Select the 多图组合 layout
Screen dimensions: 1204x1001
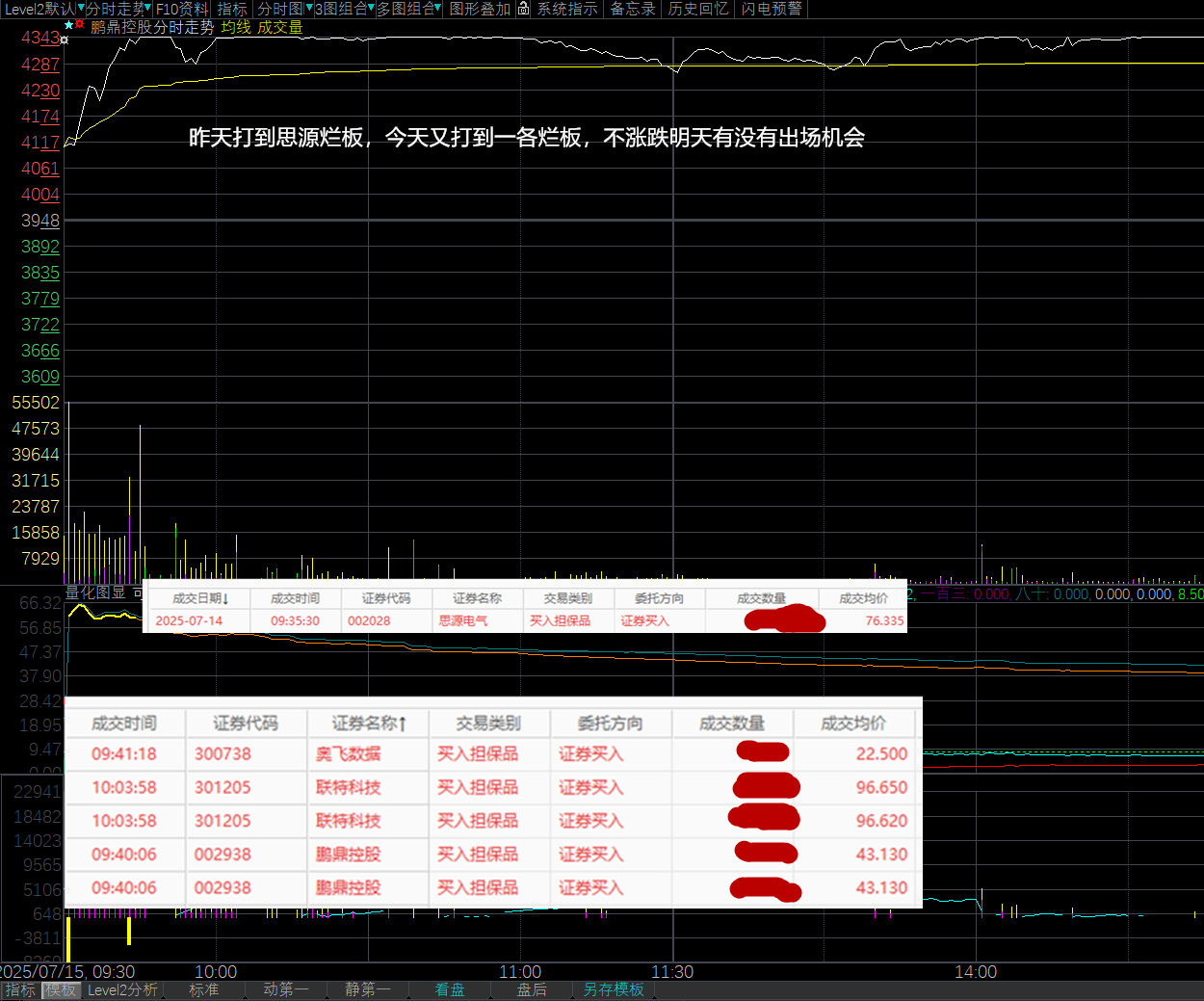click(x=405, y=9)
